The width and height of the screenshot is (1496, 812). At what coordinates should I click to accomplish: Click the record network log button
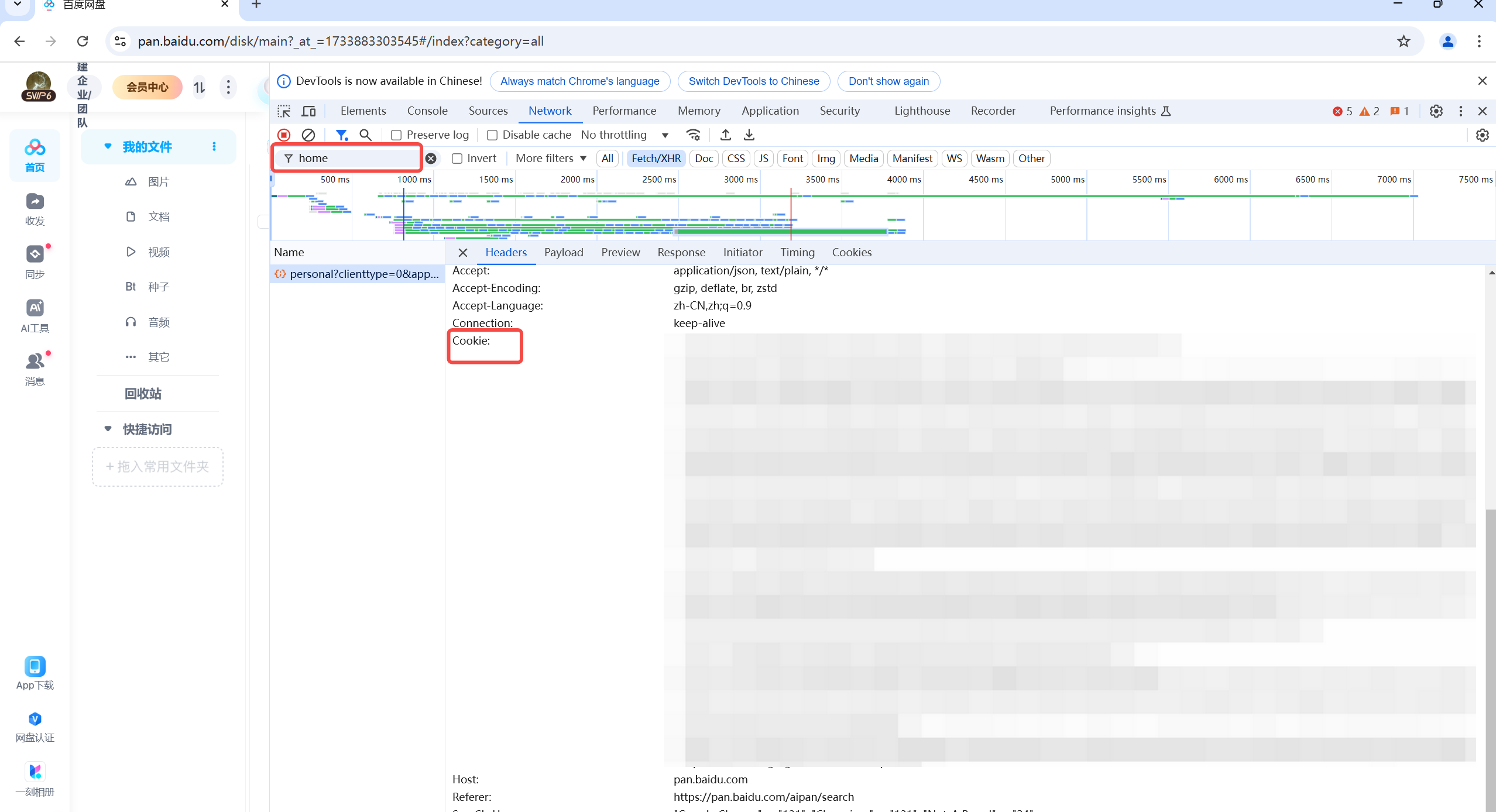pos(284,135)
